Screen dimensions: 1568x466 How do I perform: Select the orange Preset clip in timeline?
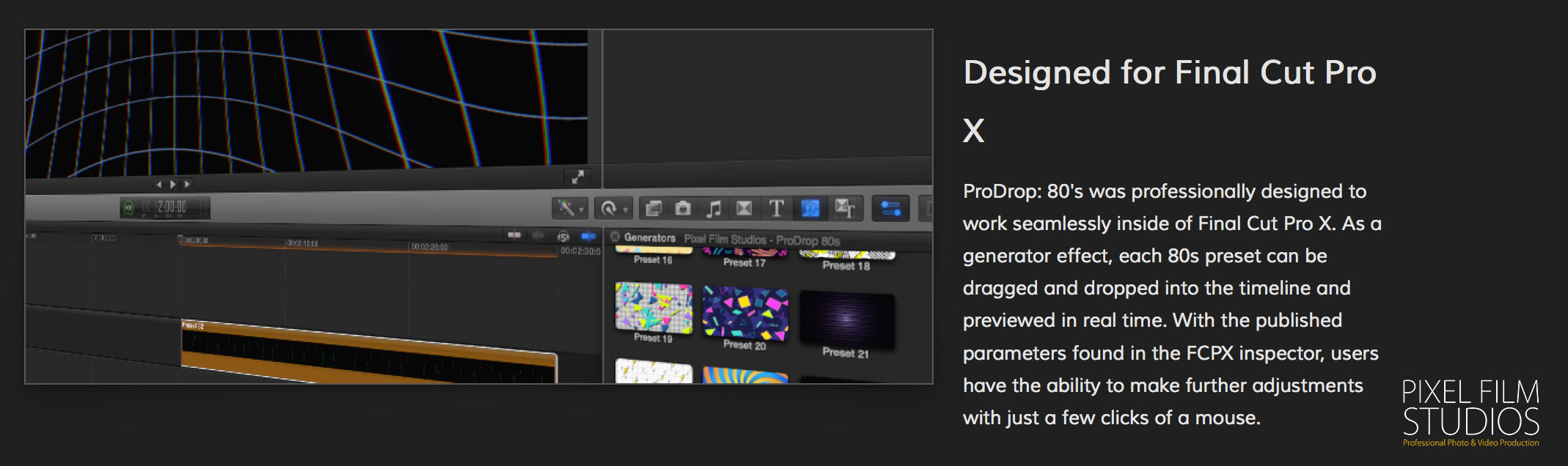[x=369, y=353]
